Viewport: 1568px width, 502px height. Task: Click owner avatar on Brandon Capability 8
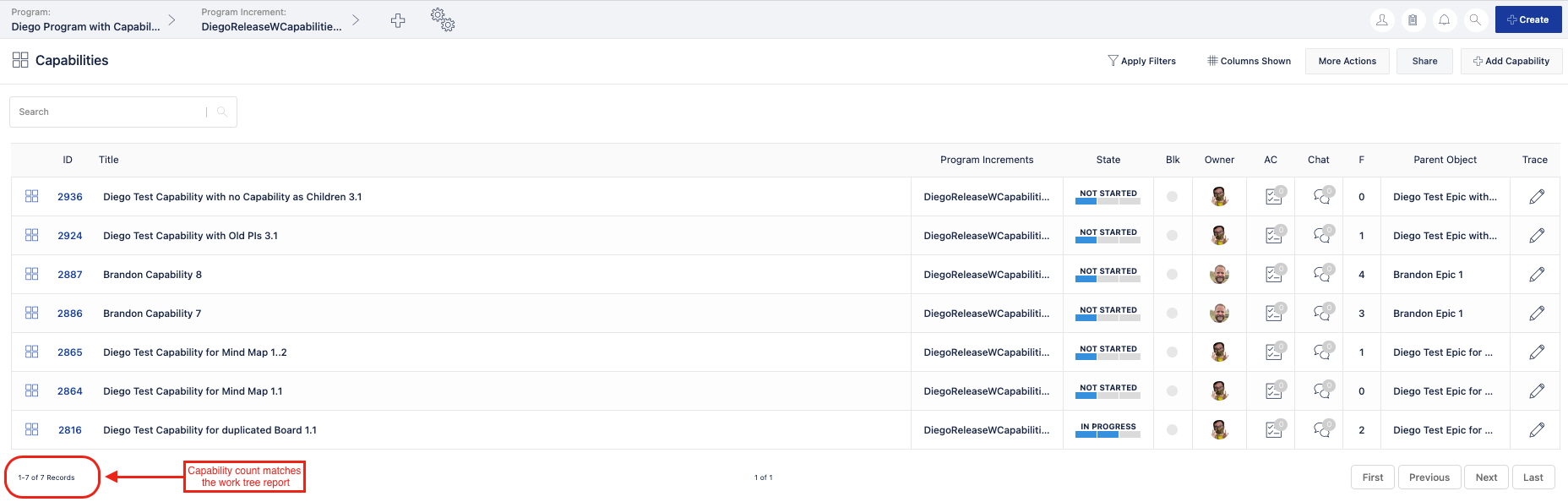click(1219, 275)
